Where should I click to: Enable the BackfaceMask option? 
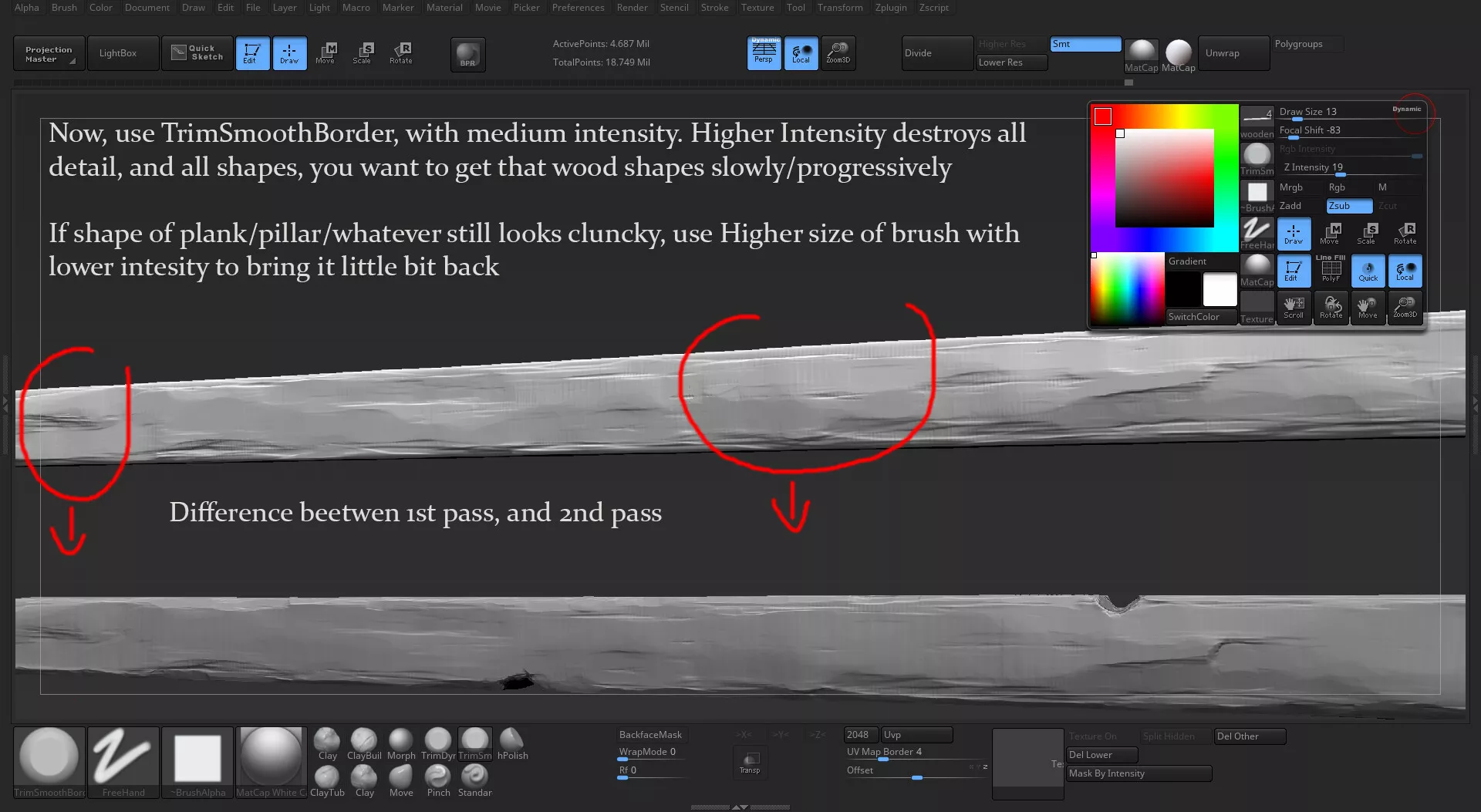[x=650, y=735]
